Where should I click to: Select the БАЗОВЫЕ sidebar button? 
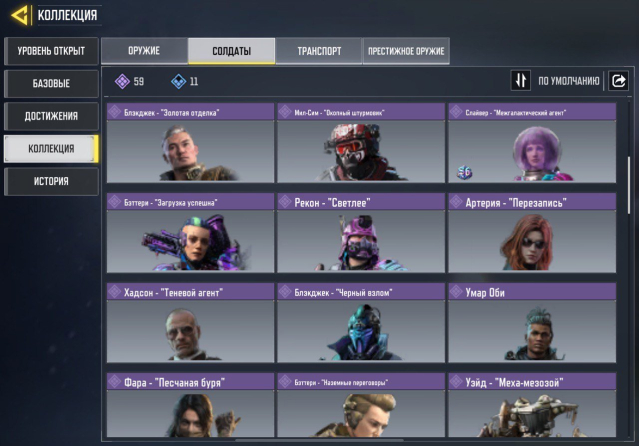pyautogui.click(x=51, y=84)
